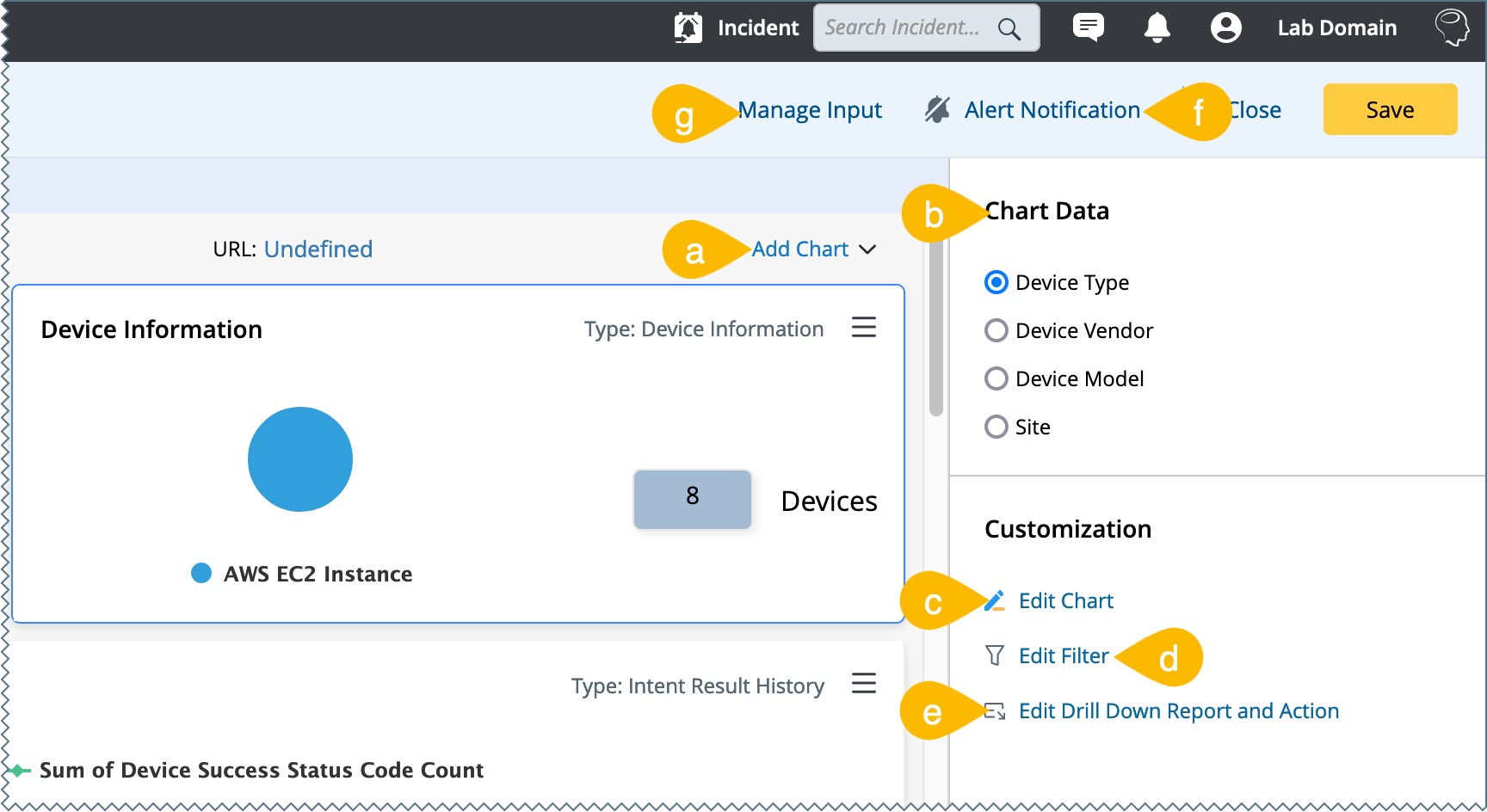Image resolution: width=1487 pixels, height=812 pixels.
Task: Open the Device Information chart hamburger menu
Action: click(863, 327)
